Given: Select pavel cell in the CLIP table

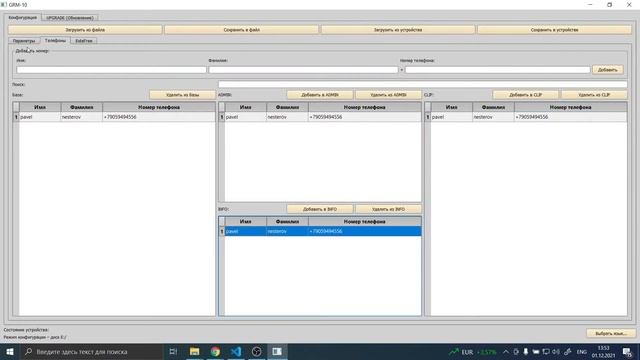Looking at the screenshot, I should point(451,117).
